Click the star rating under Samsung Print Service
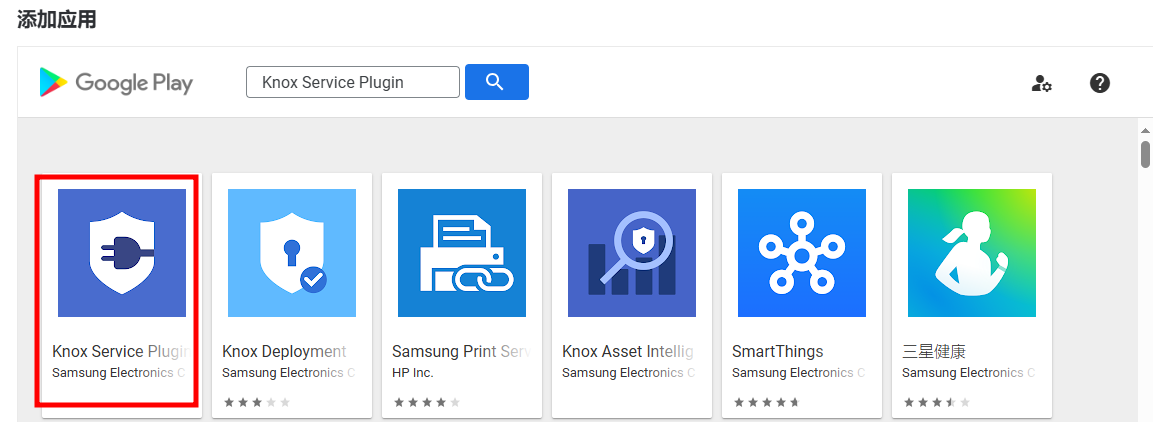Image resolution: width=1153 pixels, height=422 pixels. pos(426,402)
